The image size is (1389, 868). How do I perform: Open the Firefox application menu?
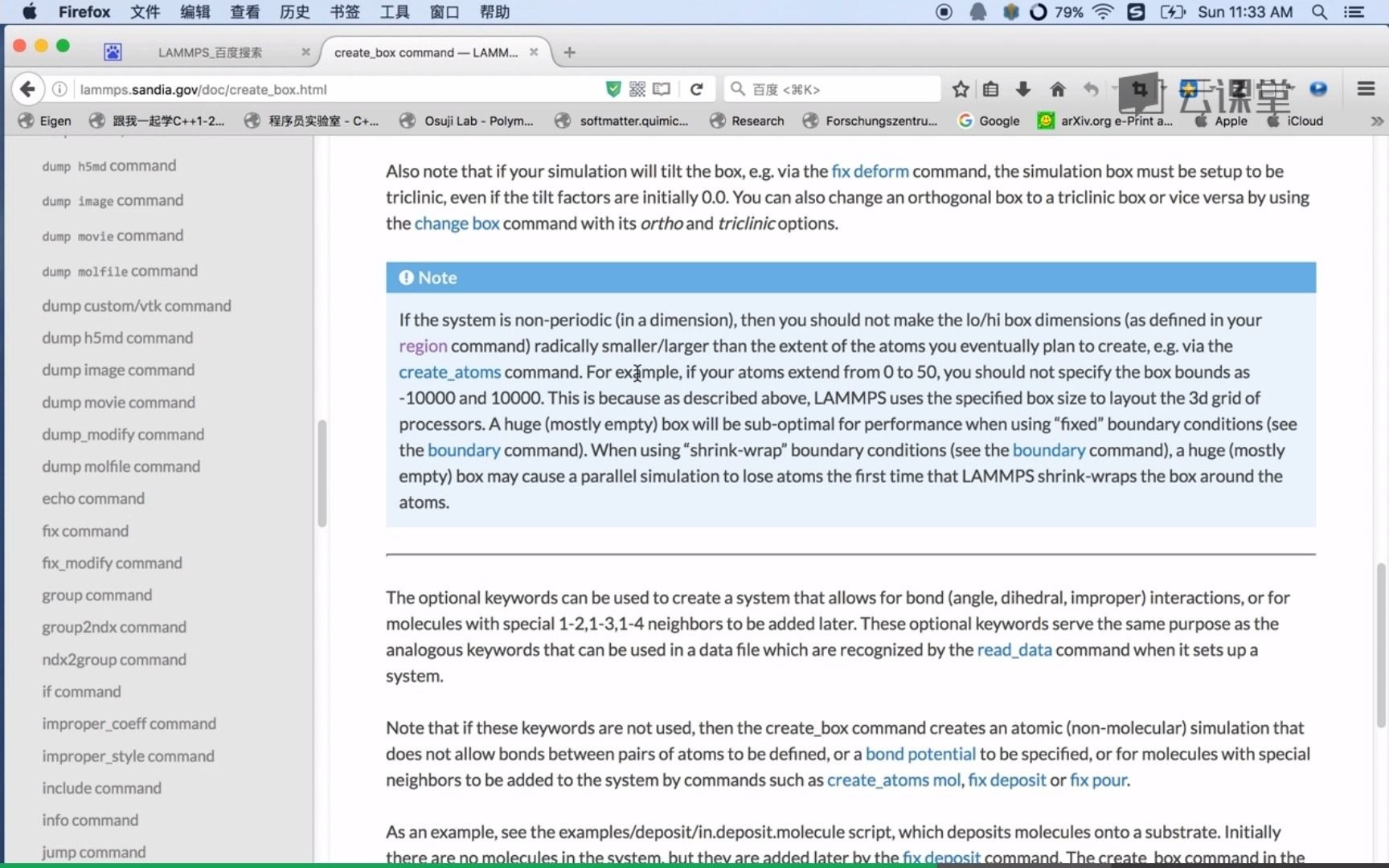84,12
